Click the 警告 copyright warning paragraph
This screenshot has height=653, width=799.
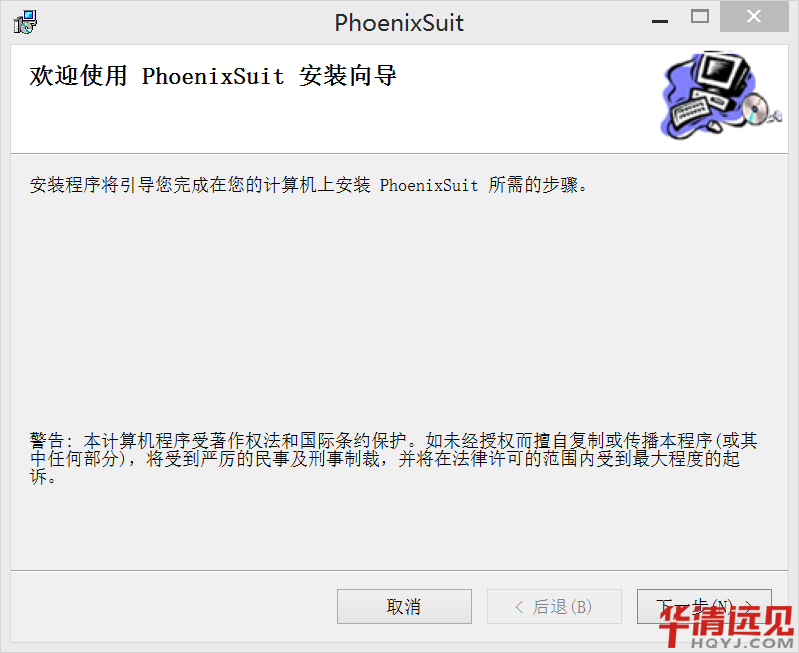[x=393, y=458]
